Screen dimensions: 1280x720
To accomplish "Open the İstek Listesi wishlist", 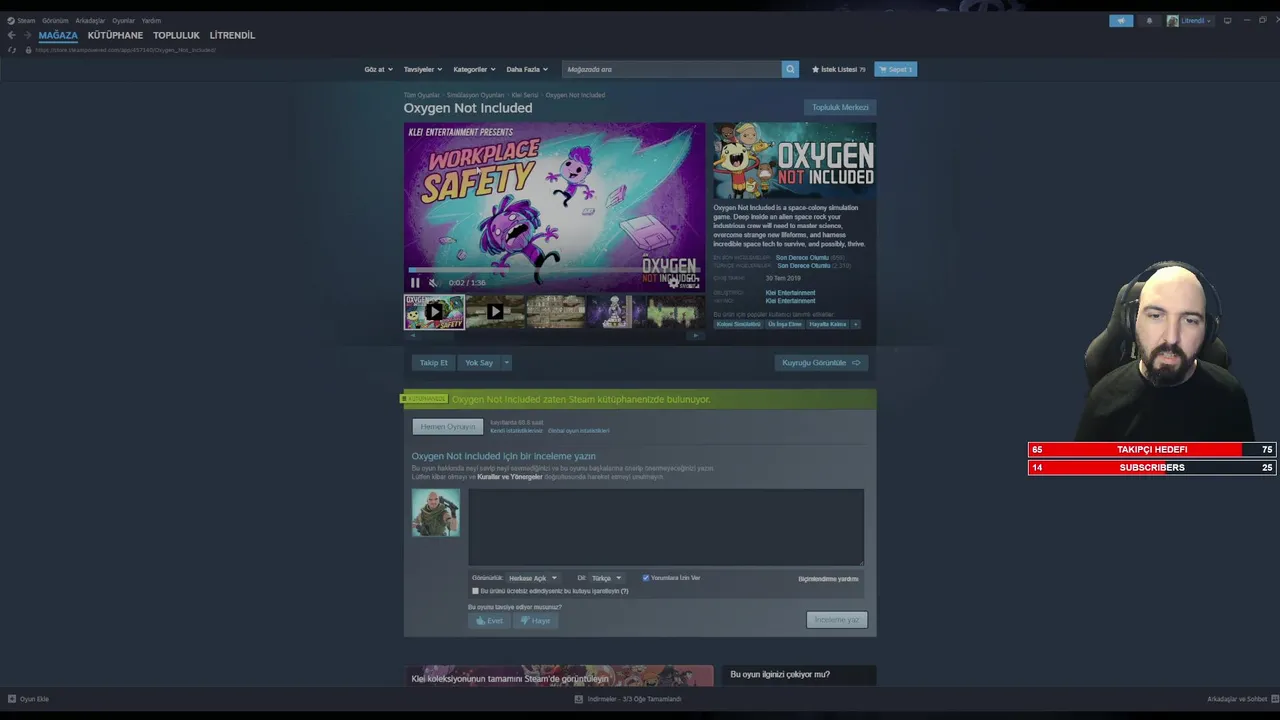I will pyautogui.click(x=838, y=69).
